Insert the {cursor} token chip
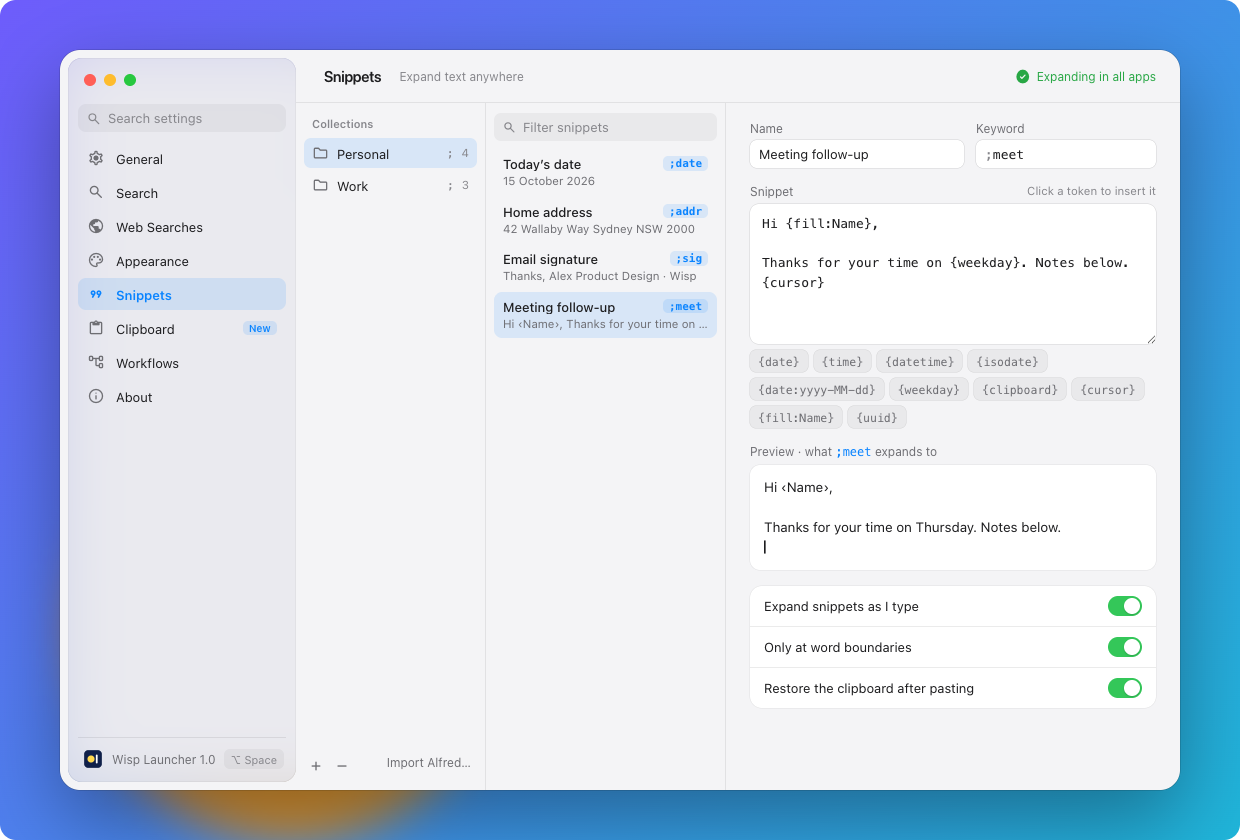Image resolution: width=1240 pixels, height=840 pixels. pos(1108,389)
